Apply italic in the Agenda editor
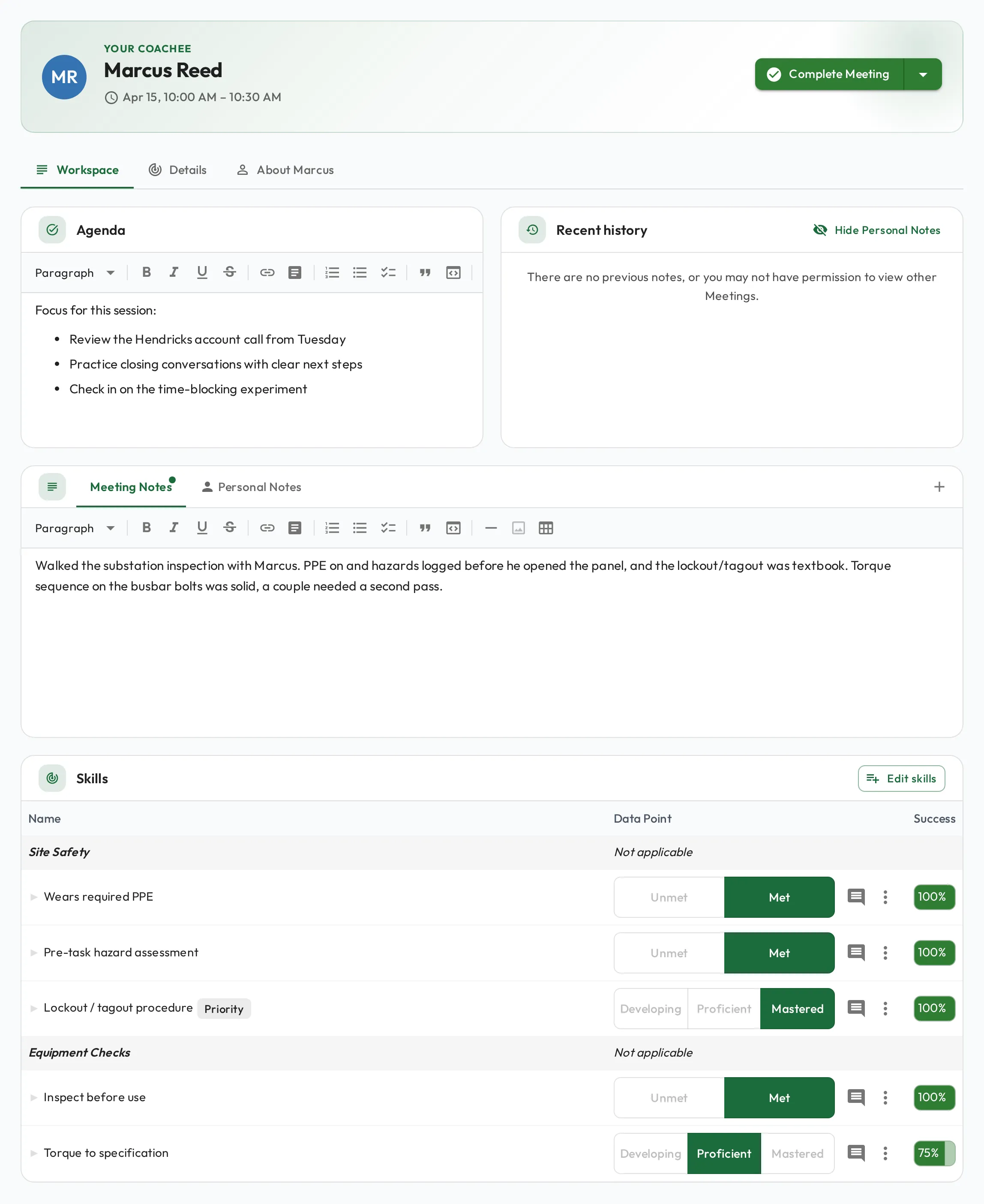The image size is (984, 1204). pos(174,273)
